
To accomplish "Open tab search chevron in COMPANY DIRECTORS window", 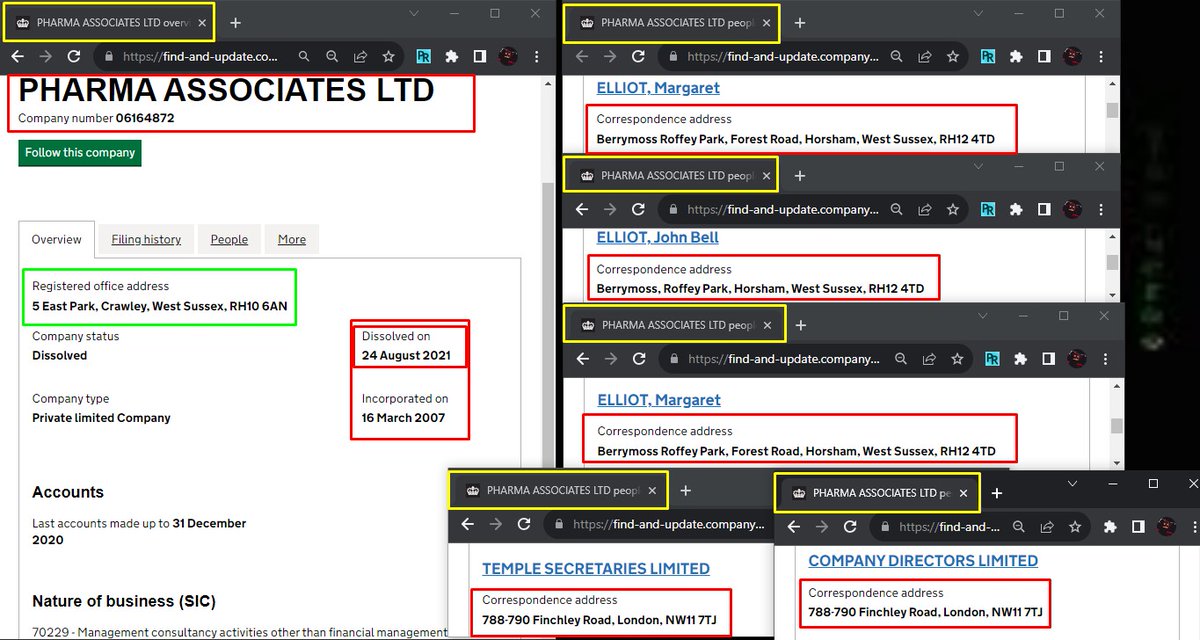I will coord(1072,483).
